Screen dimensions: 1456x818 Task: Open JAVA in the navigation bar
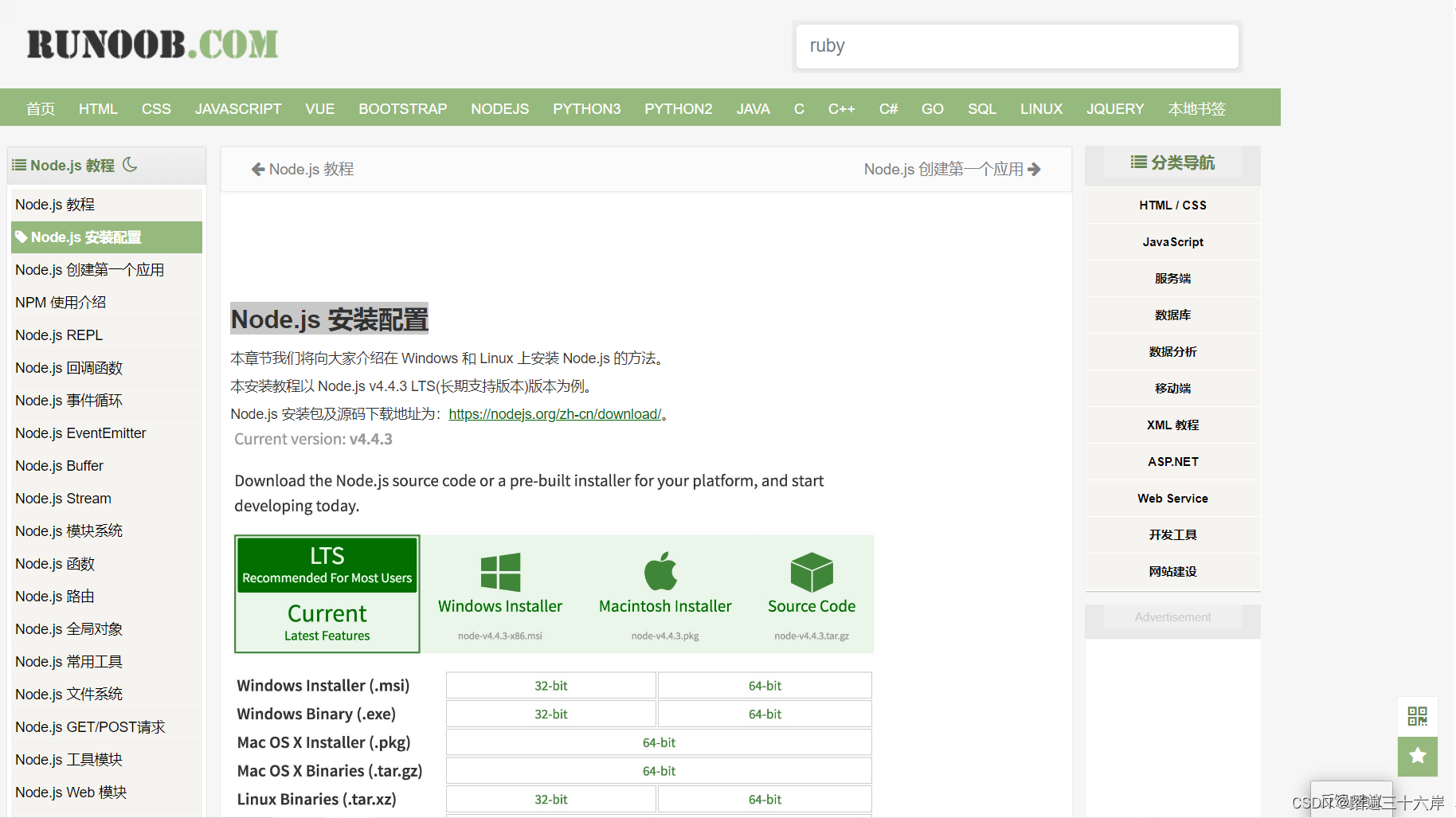(753, 108)
